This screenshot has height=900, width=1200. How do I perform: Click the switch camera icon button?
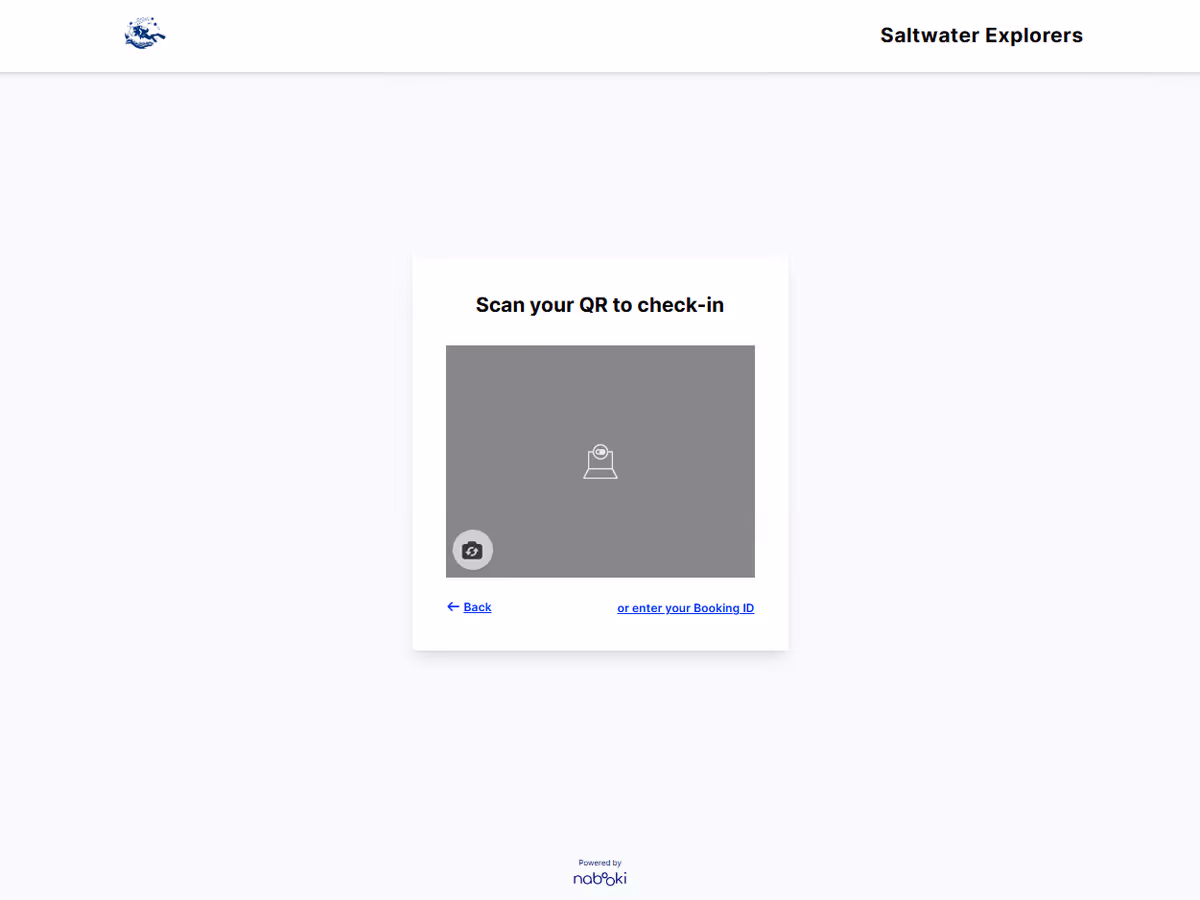473,550
